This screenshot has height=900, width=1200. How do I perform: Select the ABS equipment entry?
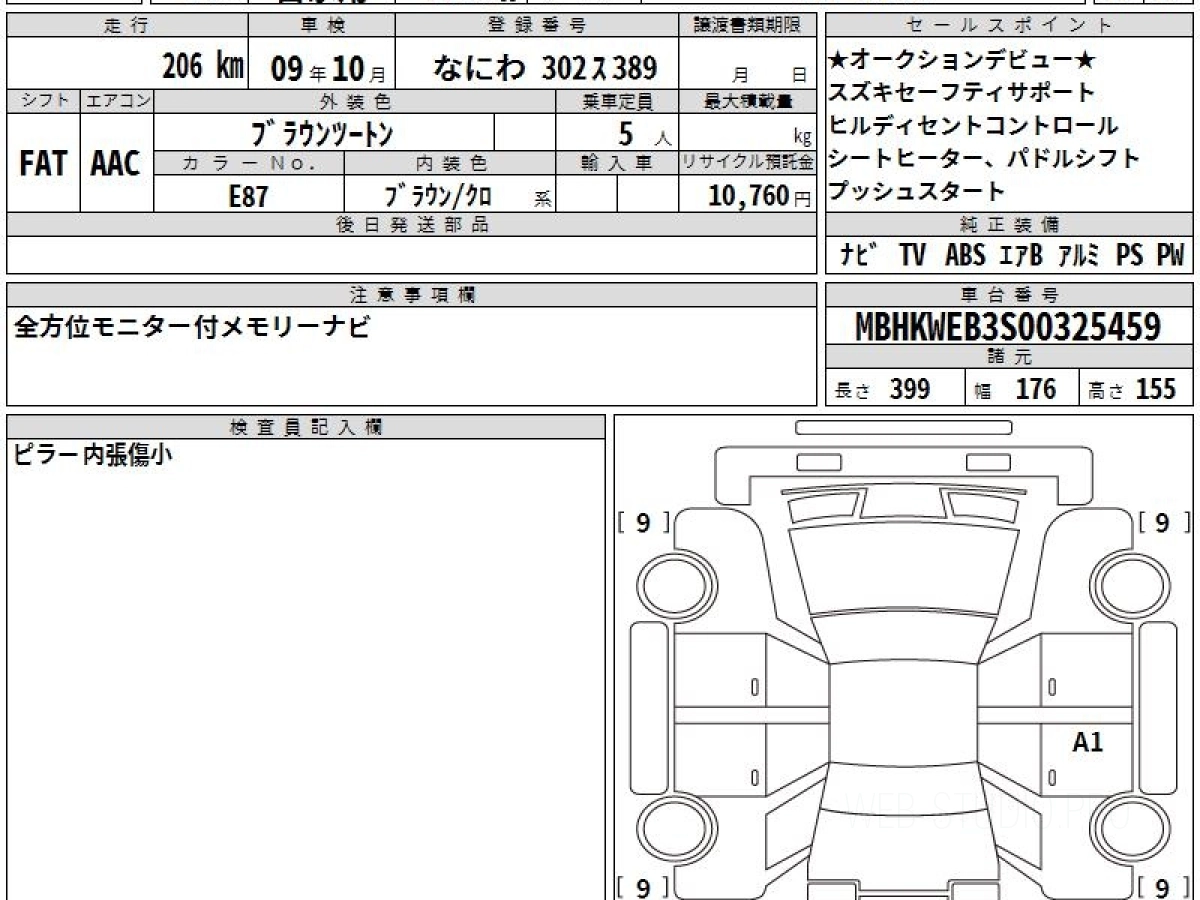pyautogui.click(x=965, y=256)
